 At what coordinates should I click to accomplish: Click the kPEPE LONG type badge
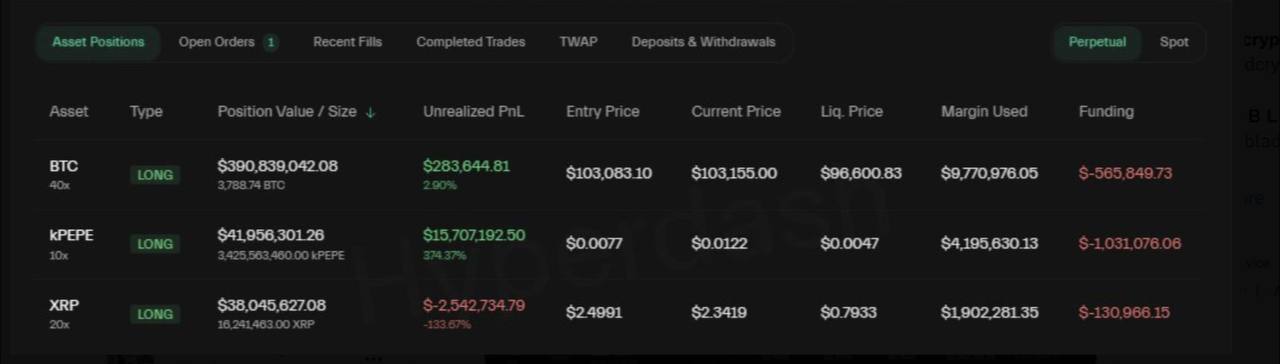[155, 244]
